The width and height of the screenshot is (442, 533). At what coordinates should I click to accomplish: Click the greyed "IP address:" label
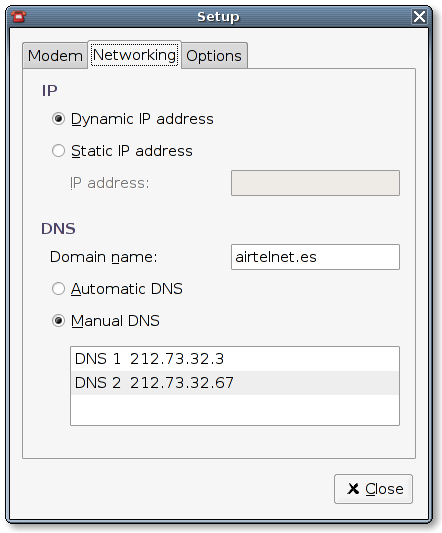pyautogui.click(x=109, y=183)
